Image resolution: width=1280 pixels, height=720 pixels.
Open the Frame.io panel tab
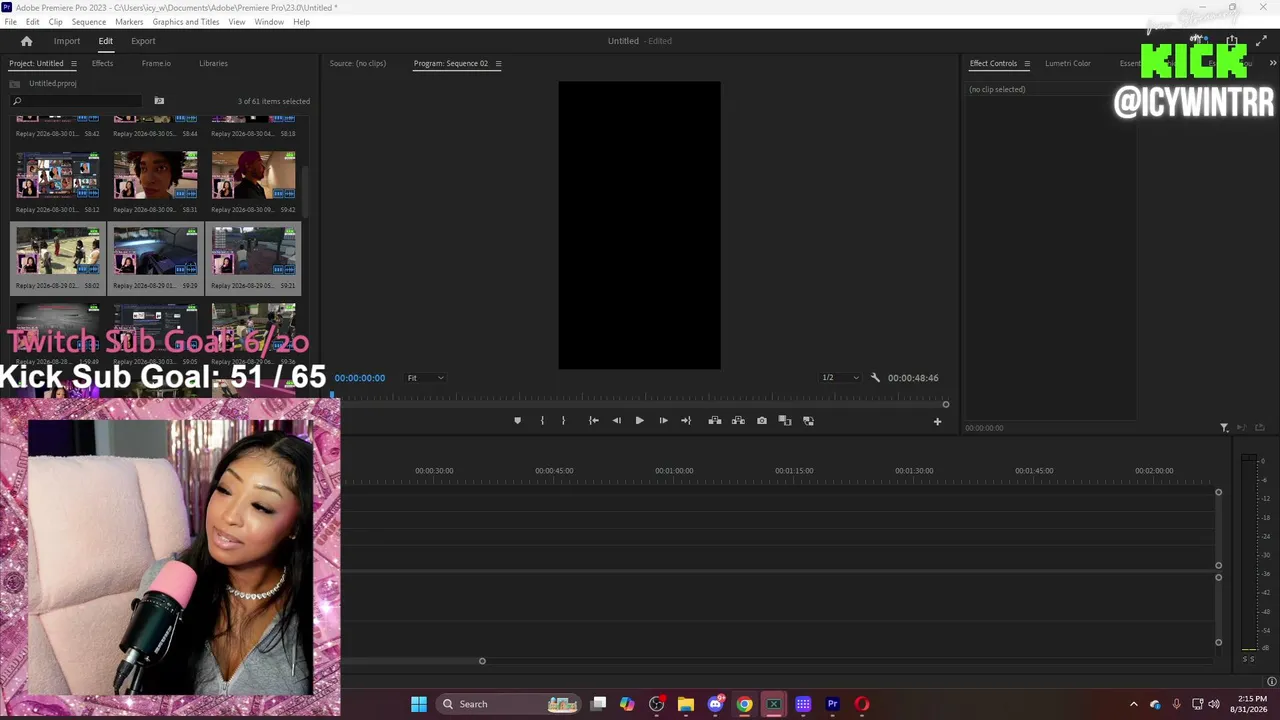[156, 64]
